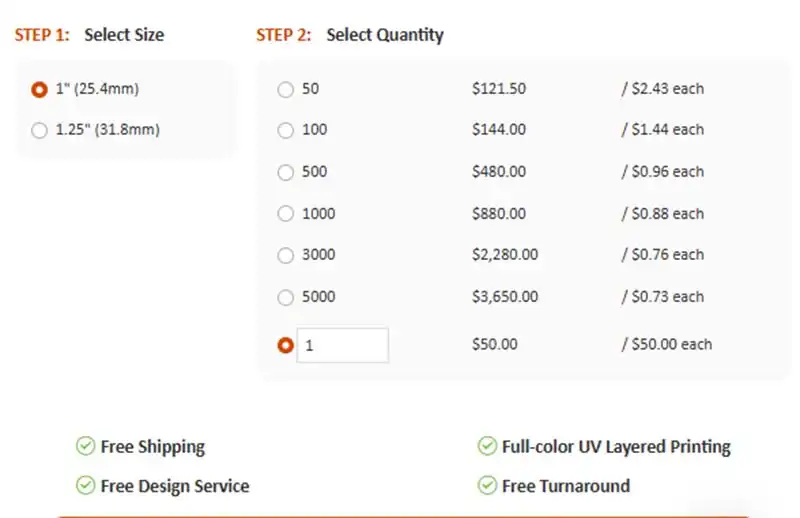Choose quantity 50 radio button
This screenshot has width=800, height=518.
coord(286,89)
